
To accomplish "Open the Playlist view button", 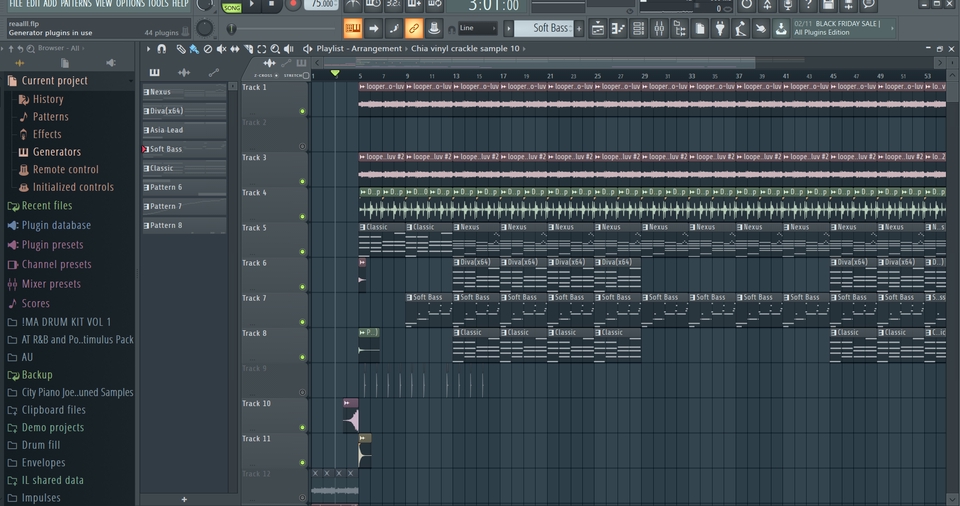I will [x=598, y=28].
